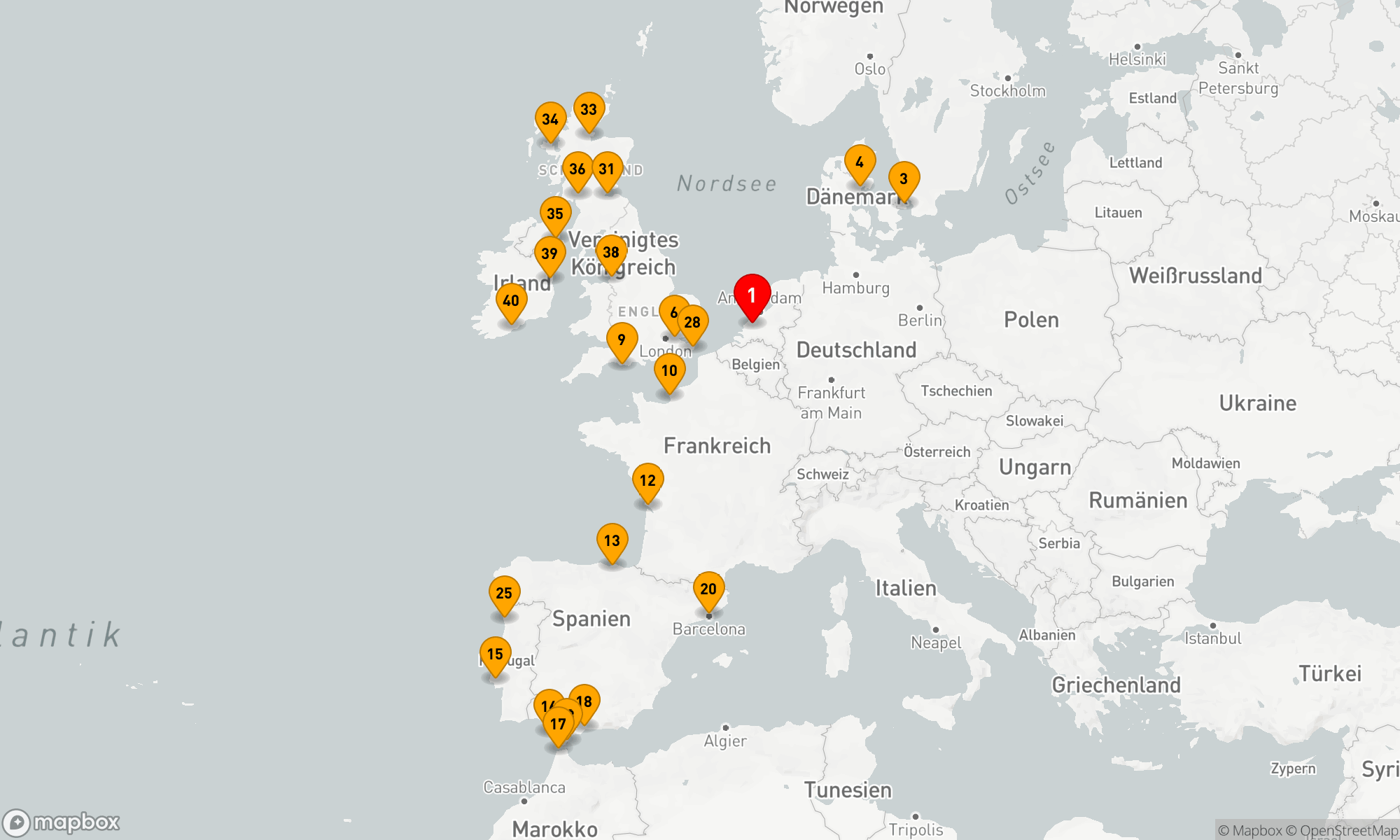This screenshot has width=1400, height=840.
Task: Select pin 12 on French coast
Action: tap(647, 481)
